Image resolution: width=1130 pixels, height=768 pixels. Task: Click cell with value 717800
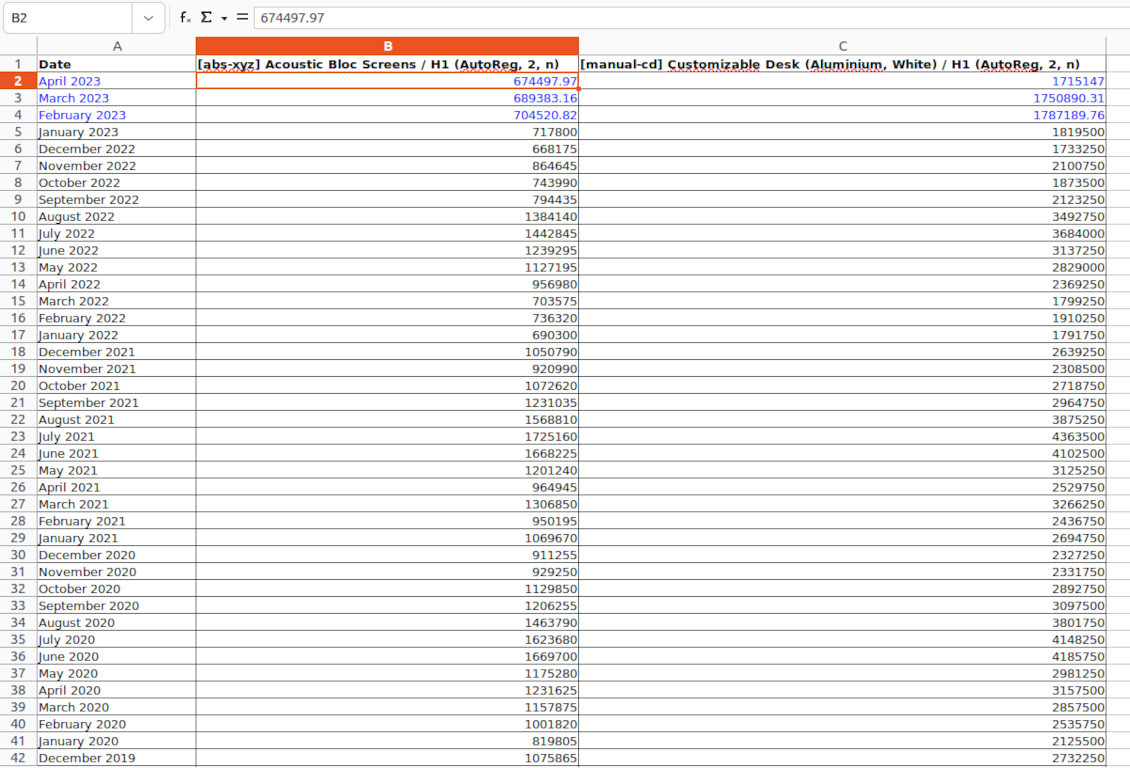[388, 132]
